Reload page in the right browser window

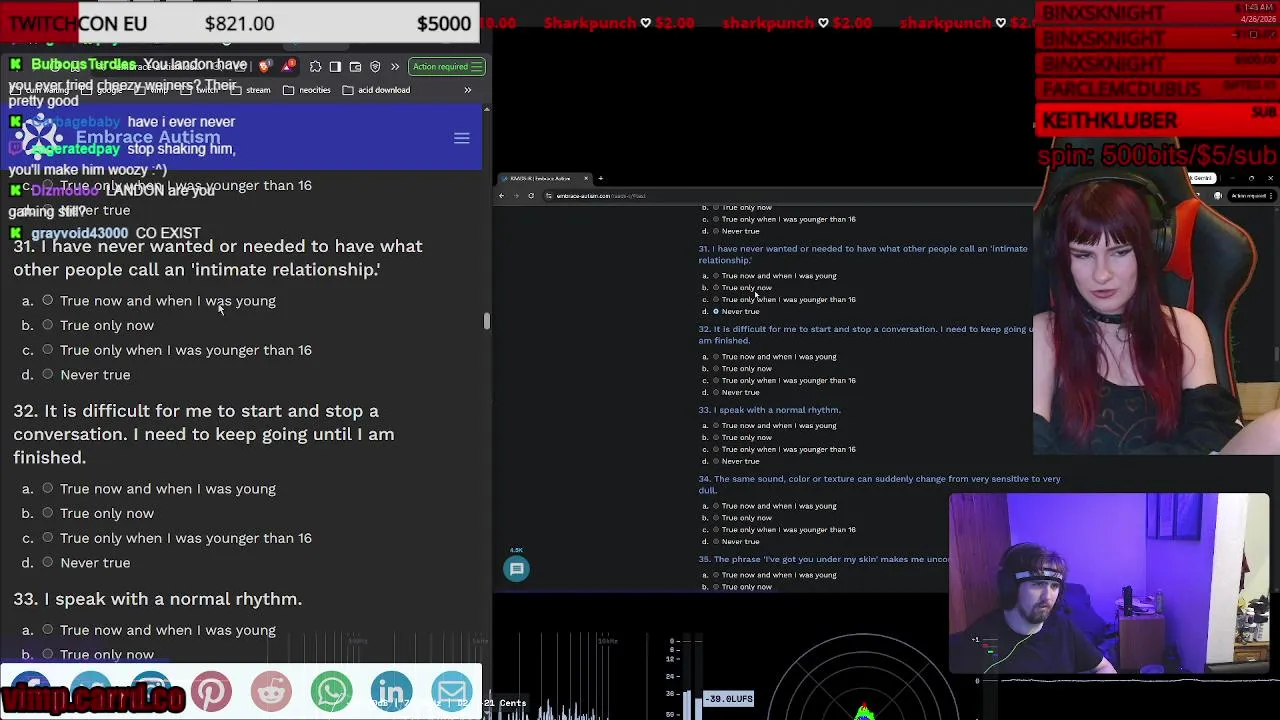[530, 196]
